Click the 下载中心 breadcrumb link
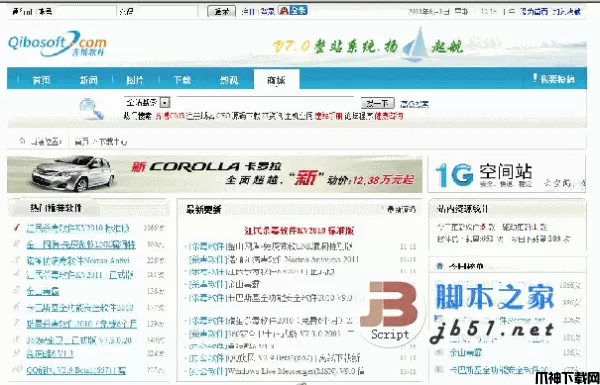 tap(112, 142)
